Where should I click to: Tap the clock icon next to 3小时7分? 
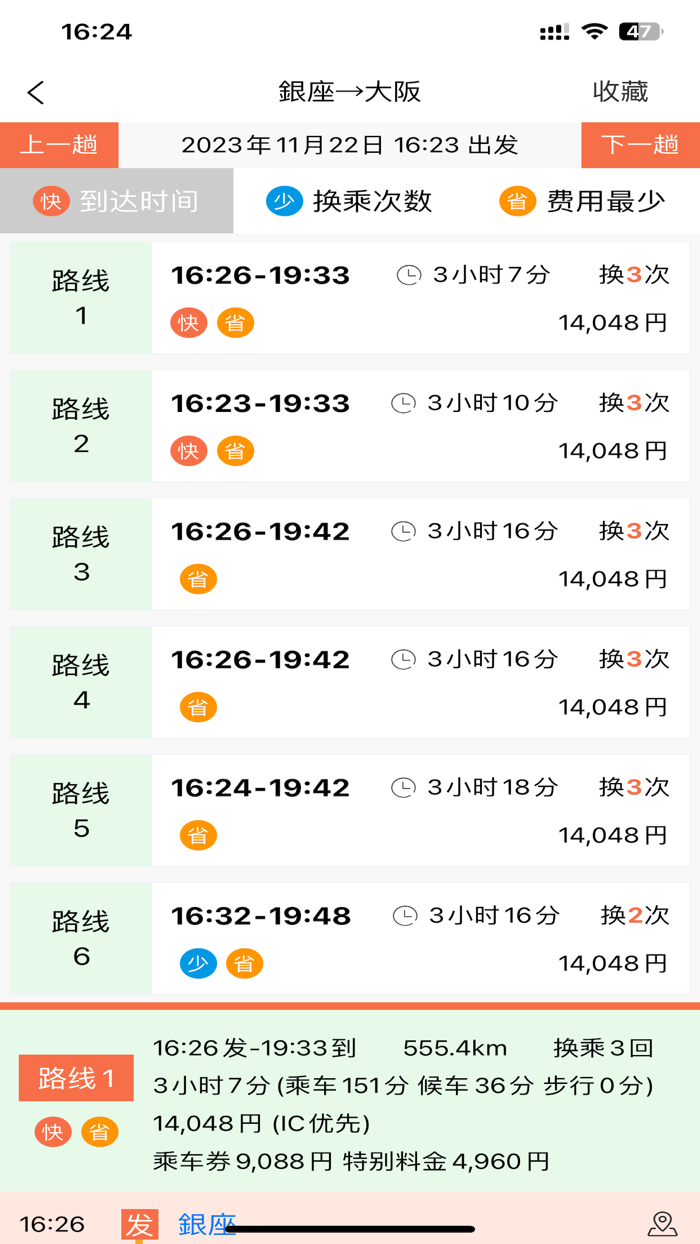point(408,275)
